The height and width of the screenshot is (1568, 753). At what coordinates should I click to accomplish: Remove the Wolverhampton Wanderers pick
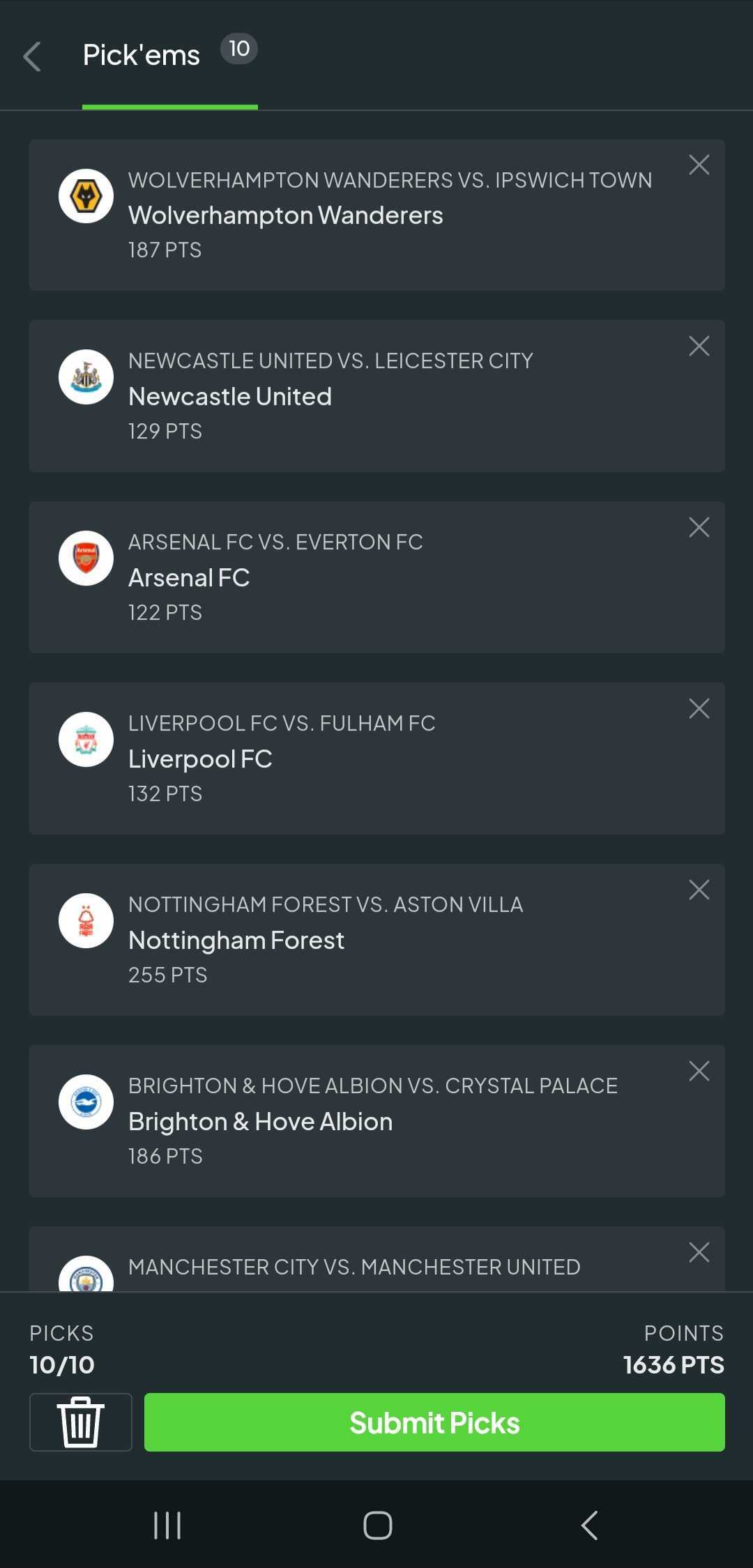pos(699,165)
